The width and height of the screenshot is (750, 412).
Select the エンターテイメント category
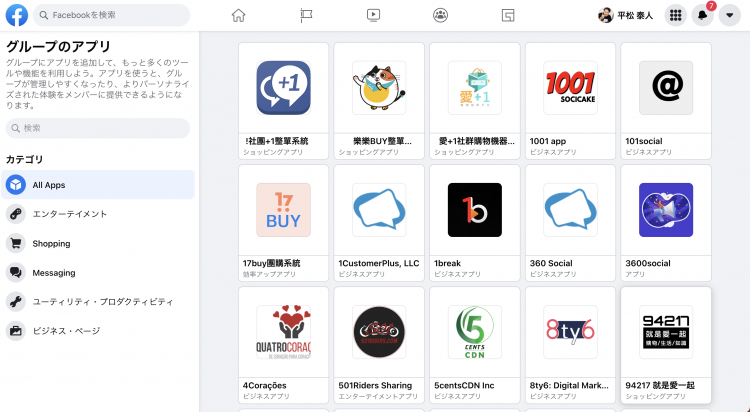pyautogui.click(x=98, y=214)
